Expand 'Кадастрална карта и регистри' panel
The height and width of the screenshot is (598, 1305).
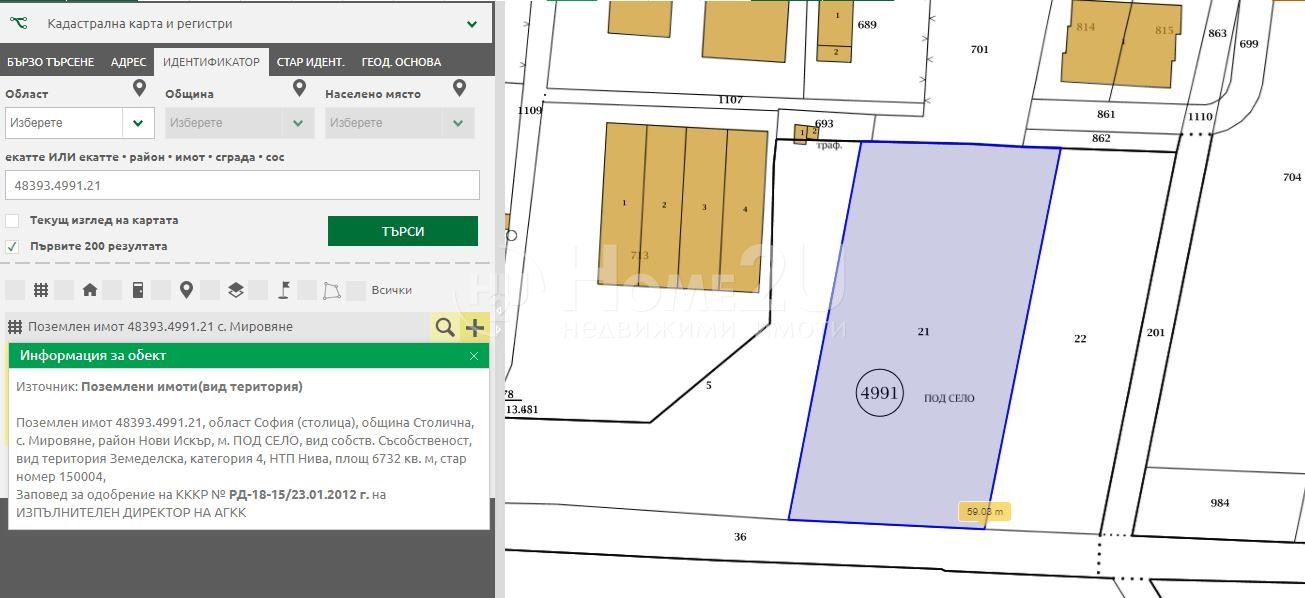coord(472,23)
